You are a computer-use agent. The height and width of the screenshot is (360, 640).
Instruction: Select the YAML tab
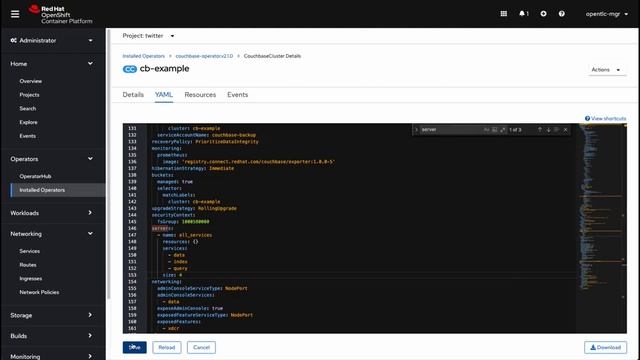[164, 95]
